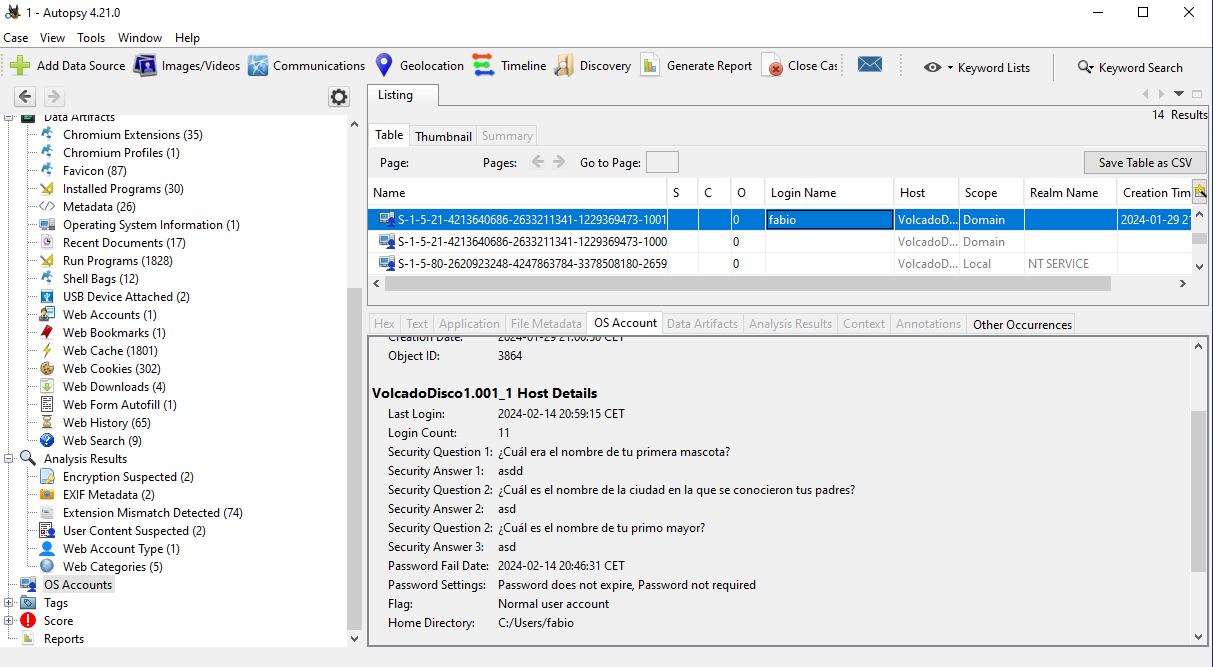Viewport: 1213px width, 667px height.
Task: Open the Keyword Lists dropdown
Action: click(x=977, y=67)
